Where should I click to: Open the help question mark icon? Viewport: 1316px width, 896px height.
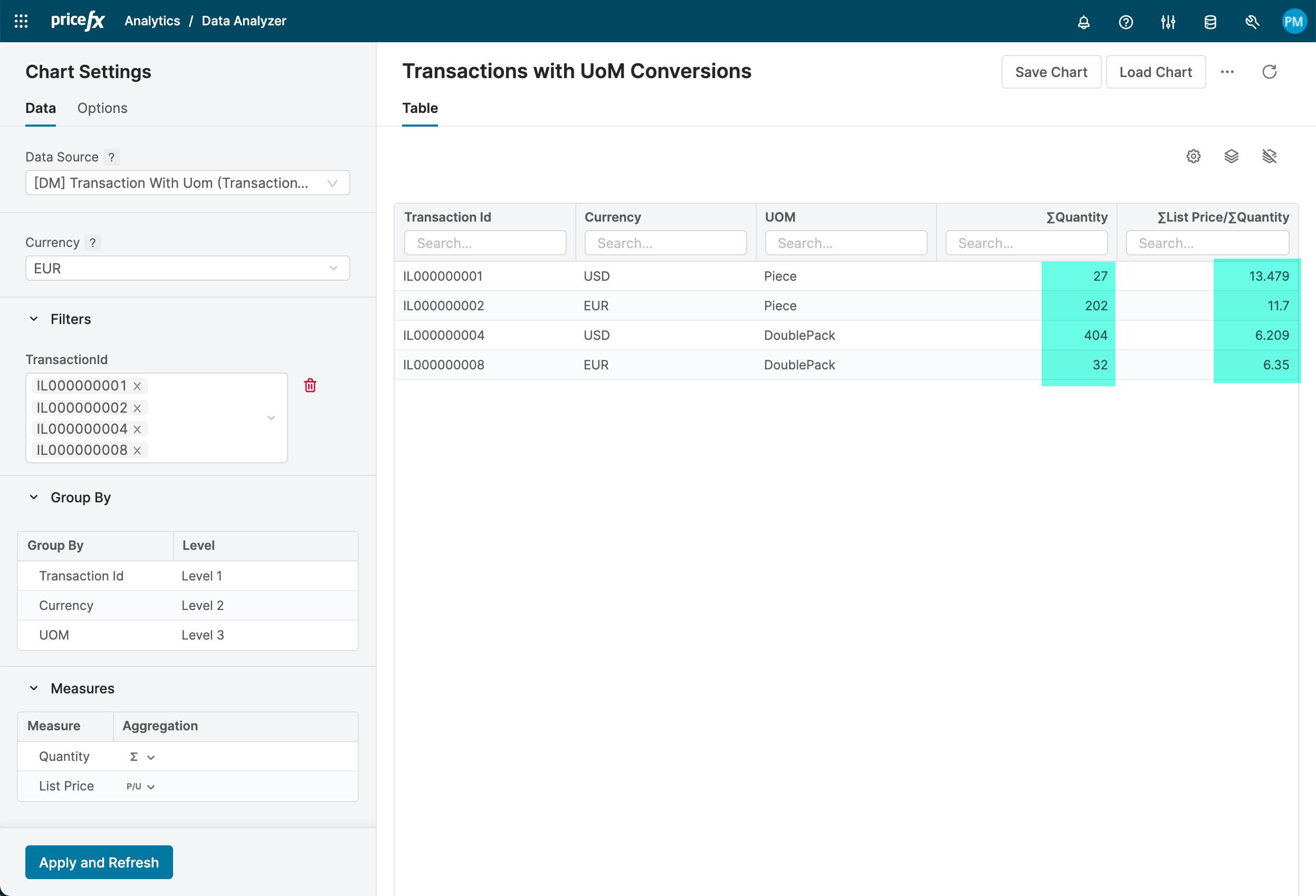1125,22
